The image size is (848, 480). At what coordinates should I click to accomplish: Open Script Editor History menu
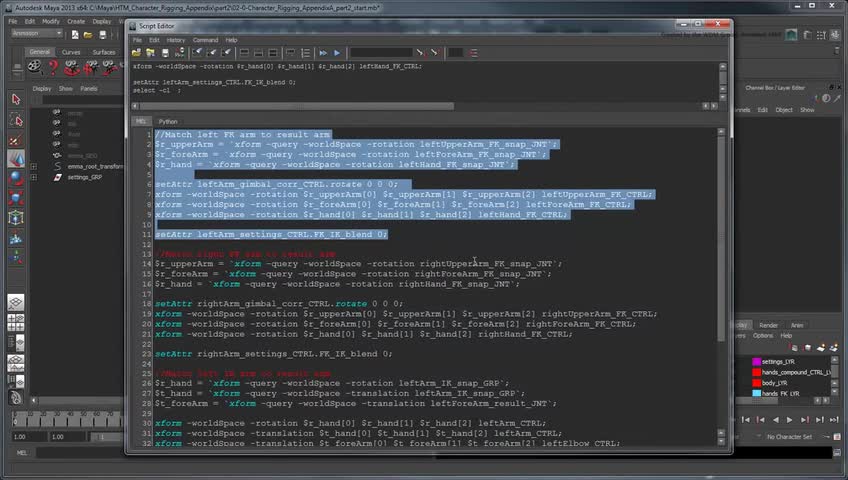point(176,40)
